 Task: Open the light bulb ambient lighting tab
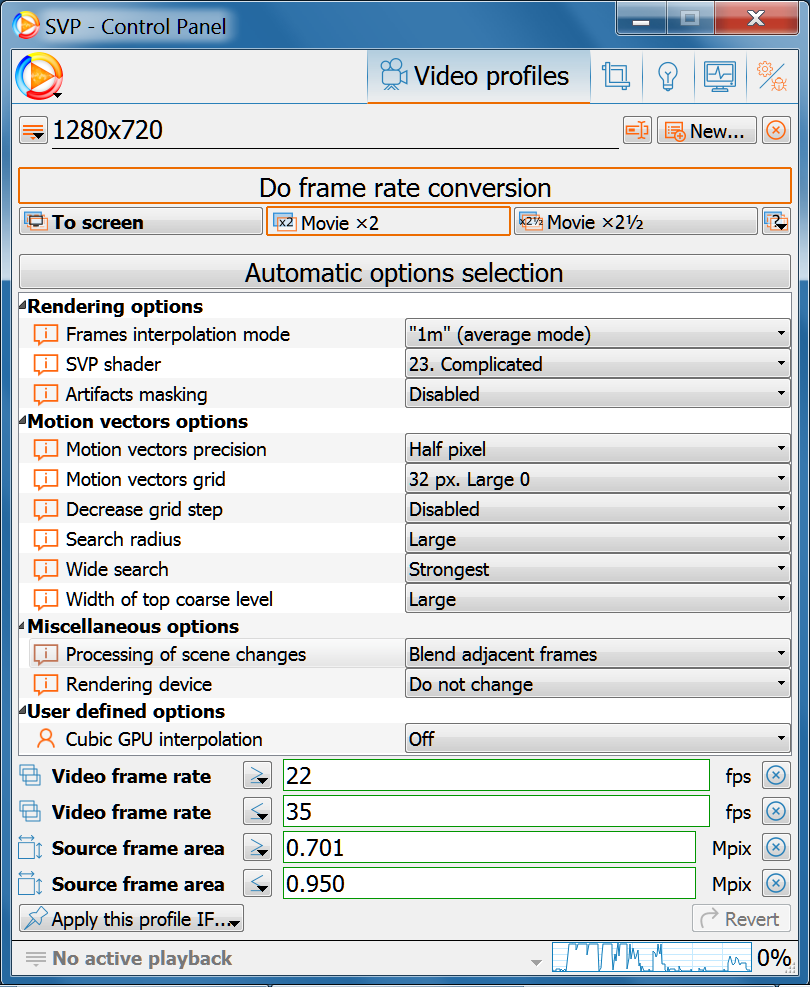(668, 77)
